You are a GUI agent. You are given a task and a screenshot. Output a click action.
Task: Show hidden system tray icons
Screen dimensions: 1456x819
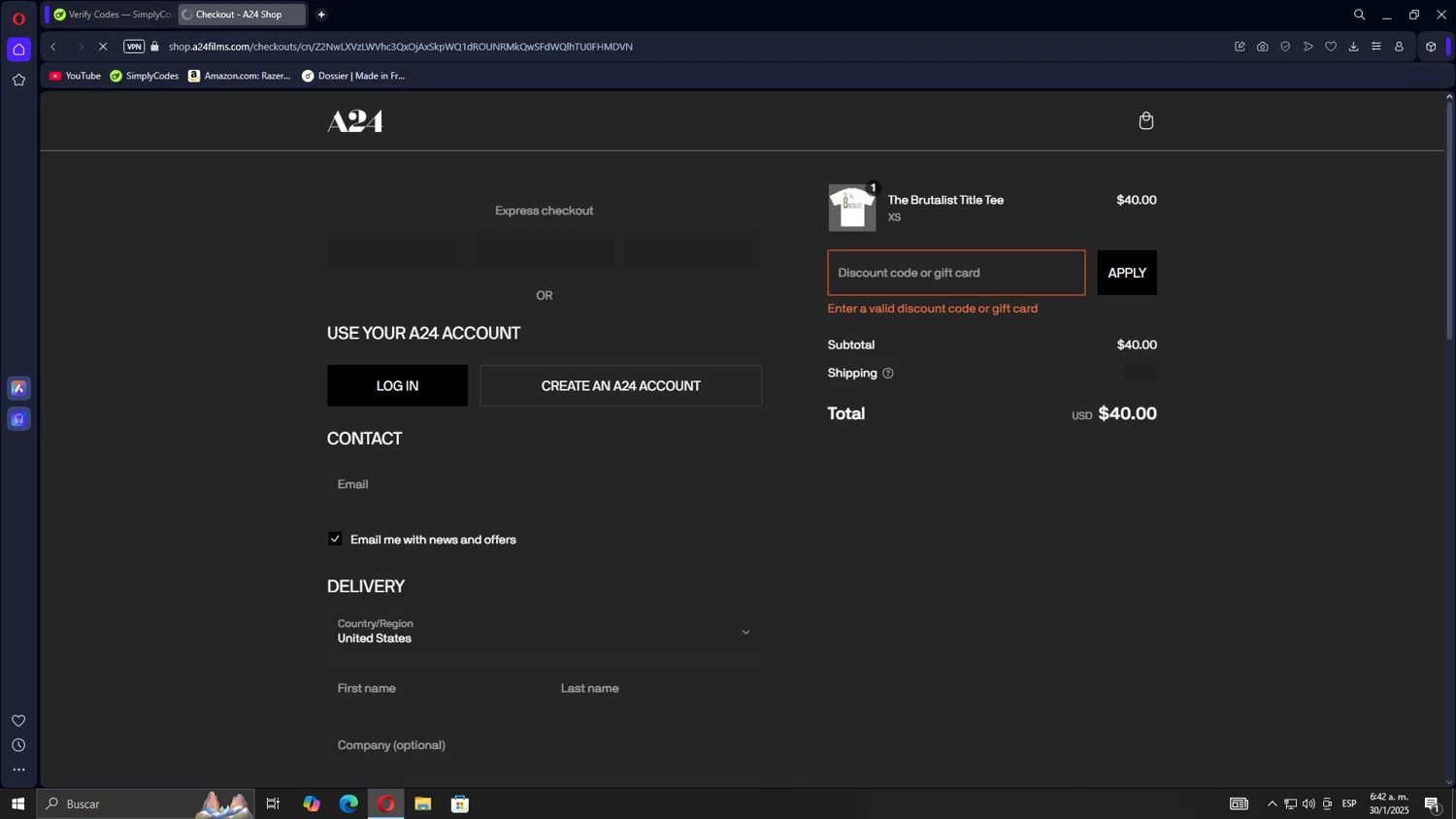(1272, 803)
